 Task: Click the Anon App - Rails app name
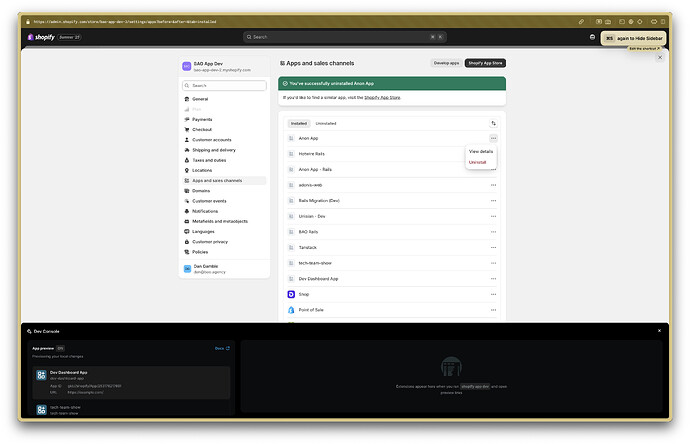pyautogui.click(x=315, y=169)
